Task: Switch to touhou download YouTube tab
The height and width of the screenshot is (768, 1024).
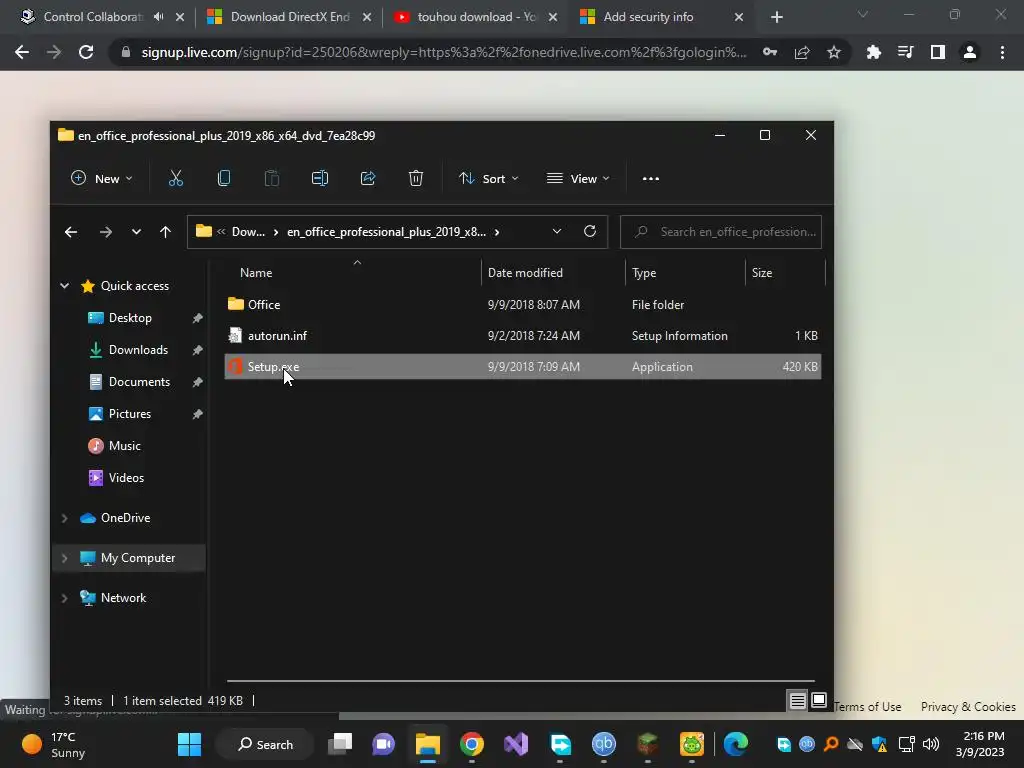Action: pyautogui.click(x=477, y=17)
